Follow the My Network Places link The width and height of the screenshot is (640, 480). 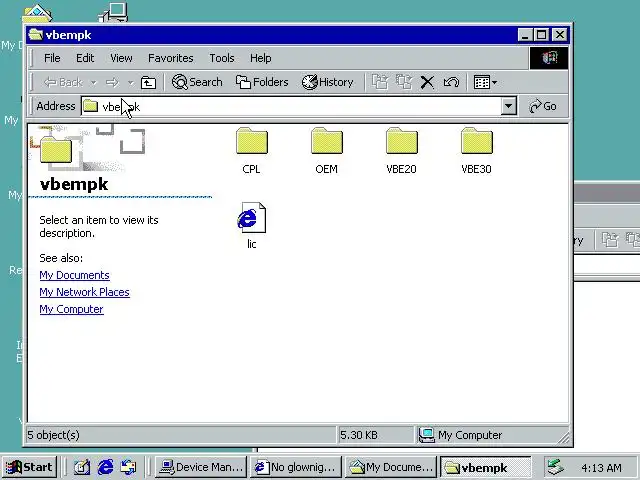(x=84, y=292)
